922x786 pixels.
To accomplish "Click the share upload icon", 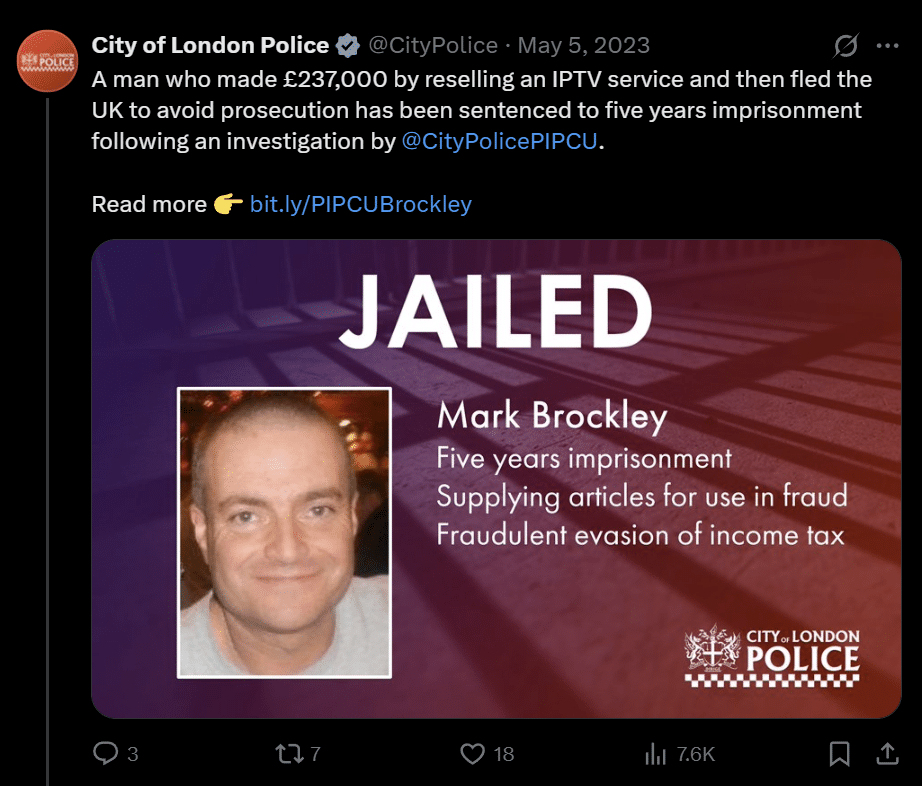I will [x=887, y=754].
